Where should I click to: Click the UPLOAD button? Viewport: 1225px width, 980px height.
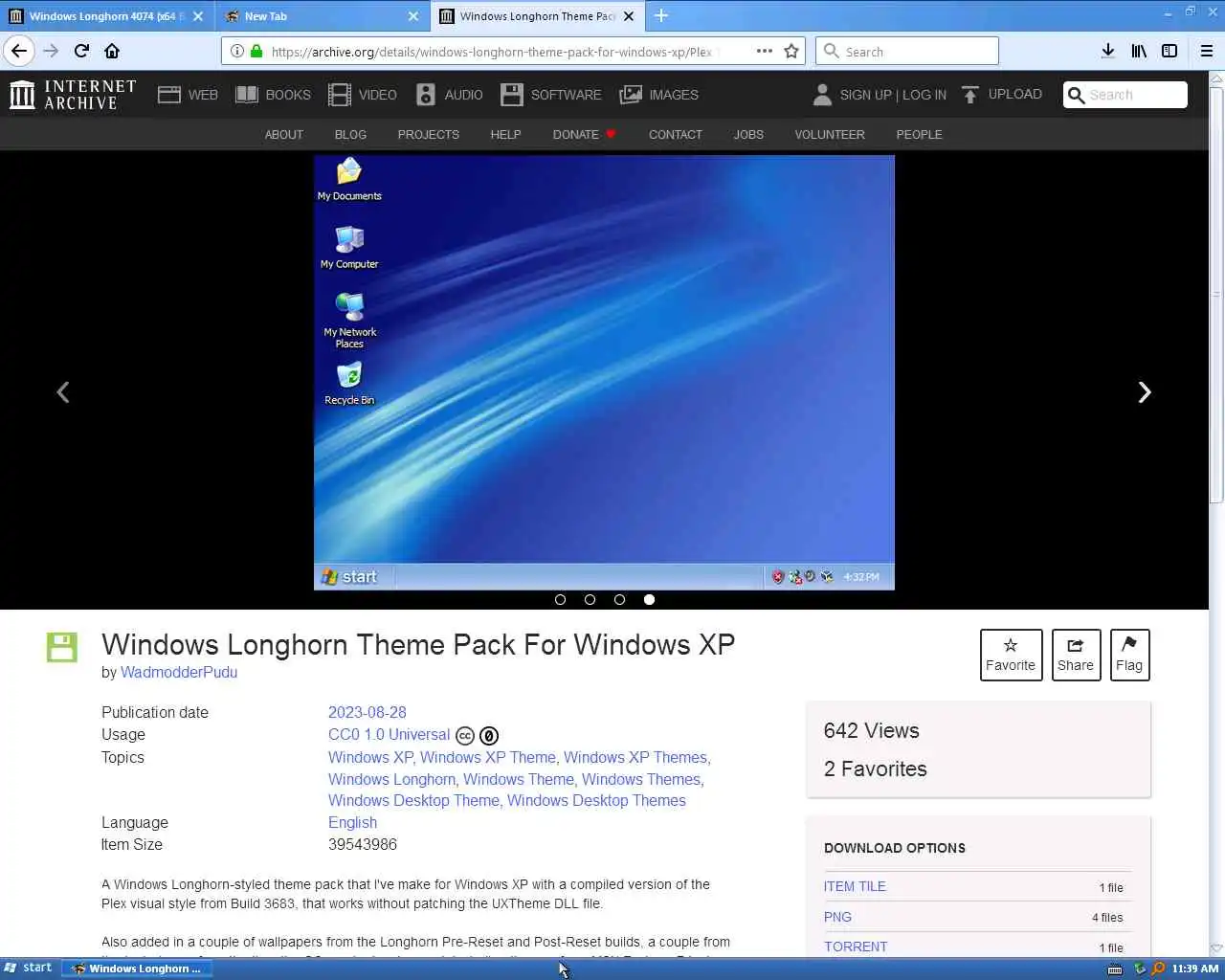pos(1002,94)
